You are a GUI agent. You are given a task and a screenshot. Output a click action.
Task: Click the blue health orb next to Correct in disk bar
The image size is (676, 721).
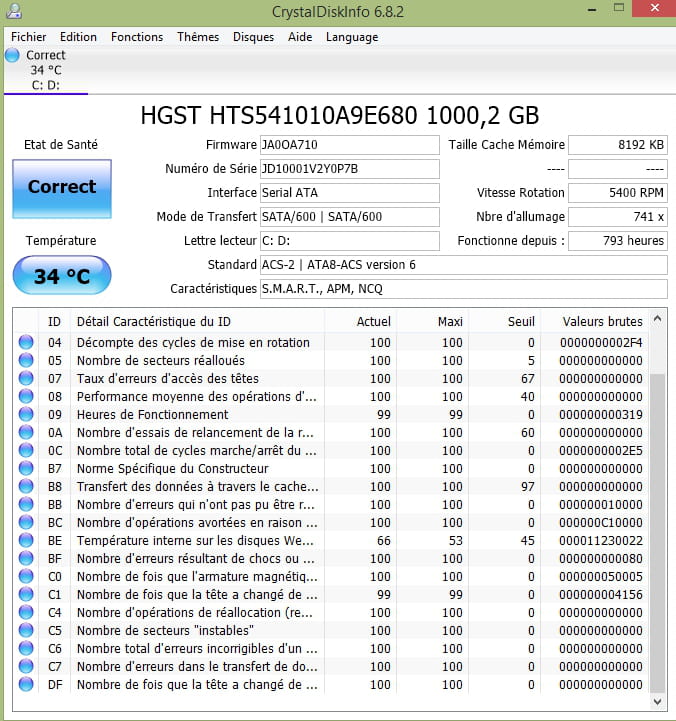(x=12, y=55)
